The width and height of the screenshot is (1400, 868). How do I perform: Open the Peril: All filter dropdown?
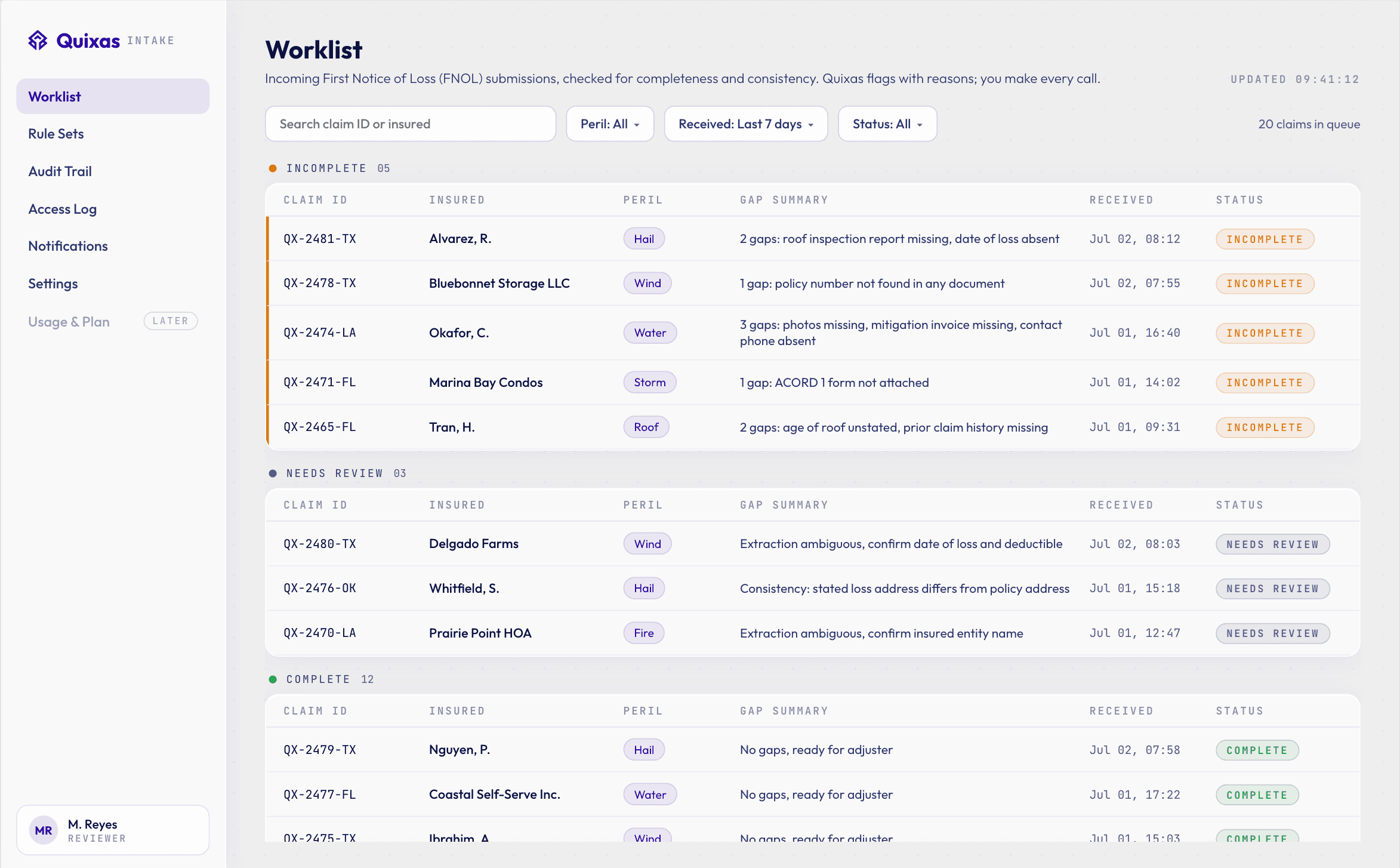coord(610,124)
